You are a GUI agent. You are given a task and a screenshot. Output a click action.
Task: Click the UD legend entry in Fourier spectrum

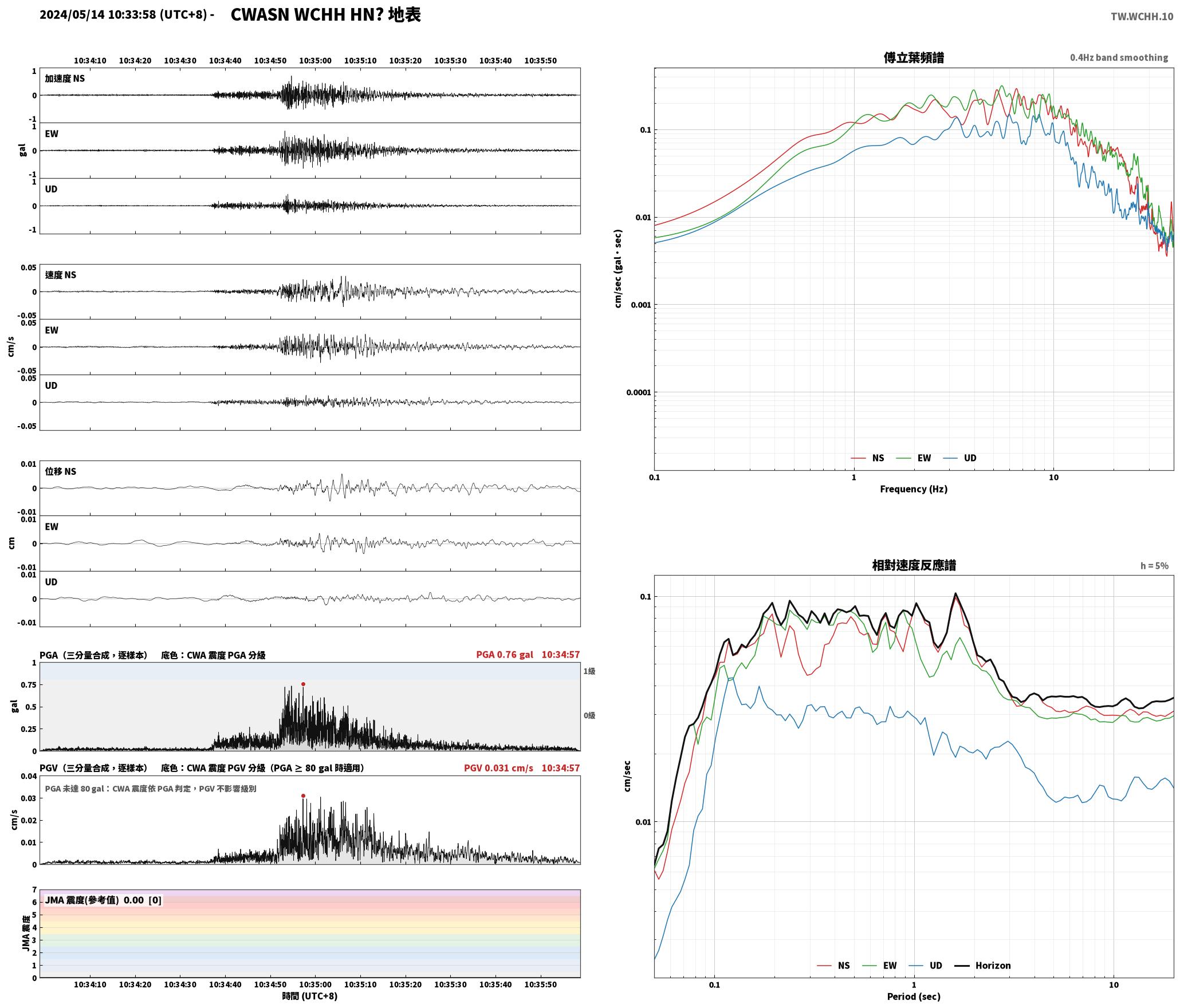[959, 458]
